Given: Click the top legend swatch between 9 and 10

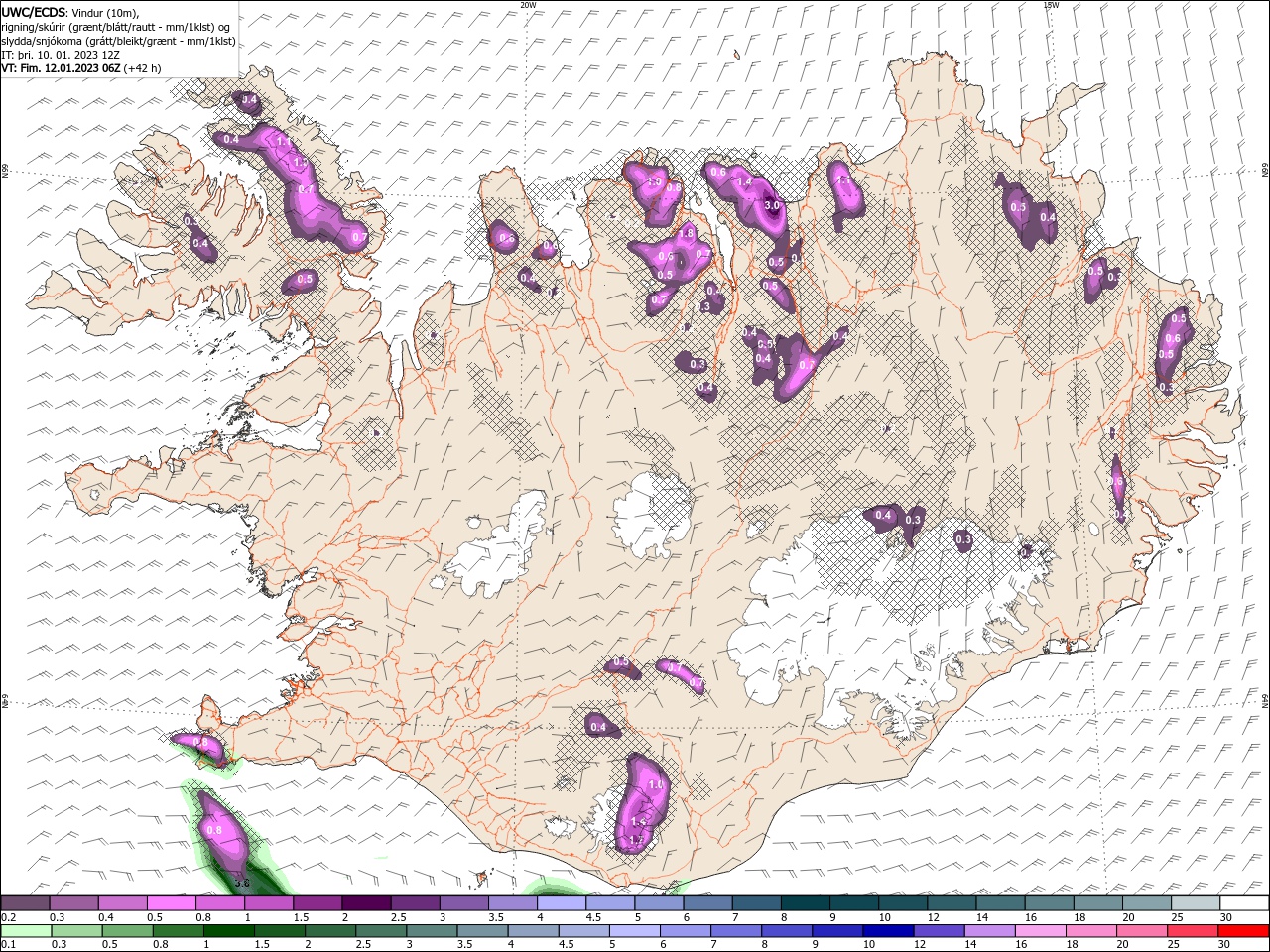Looking at the screenshot, I should point(854,903).
